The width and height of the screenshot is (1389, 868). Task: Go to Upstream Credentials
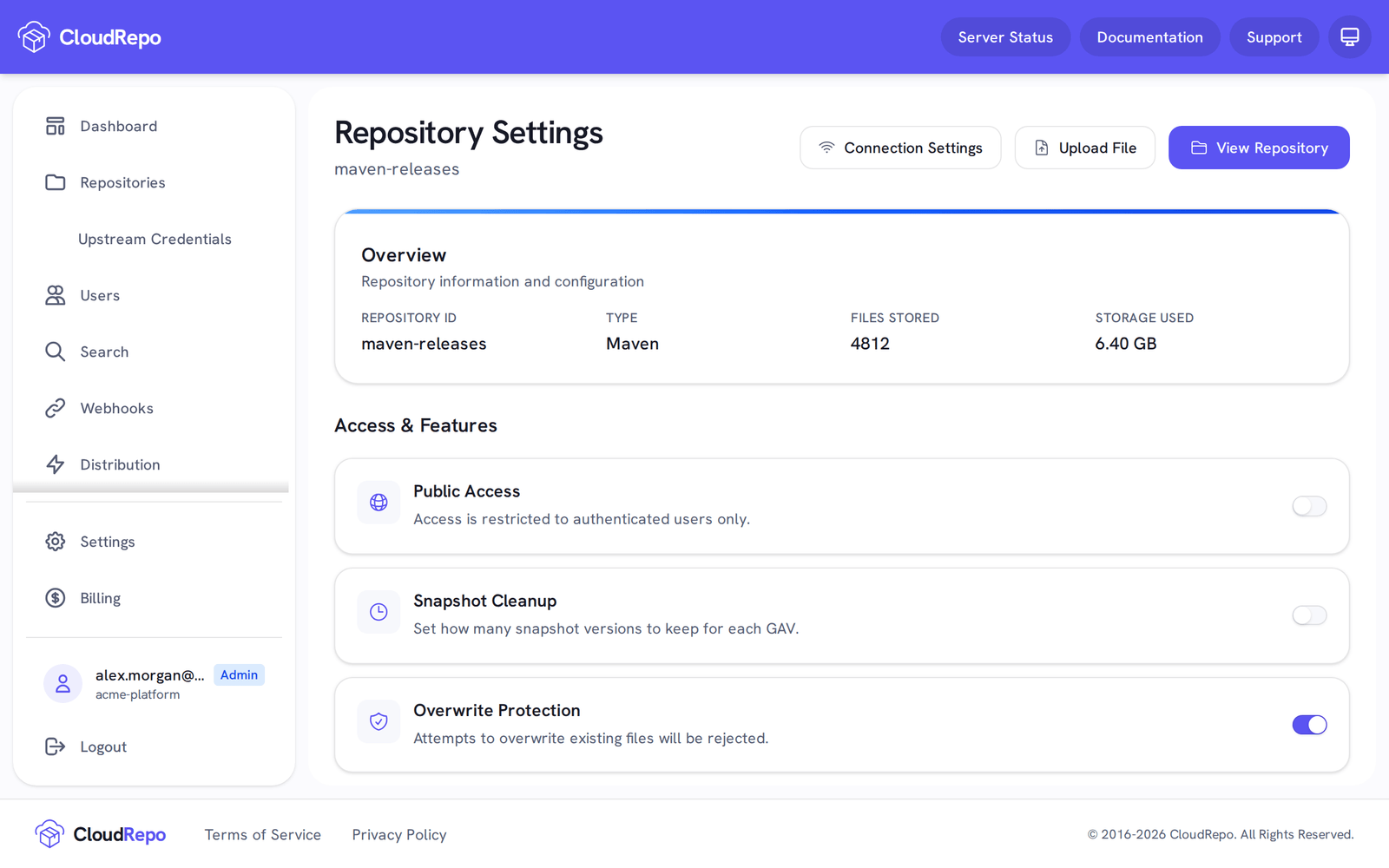pyautogui.click(x=154, y=240)
